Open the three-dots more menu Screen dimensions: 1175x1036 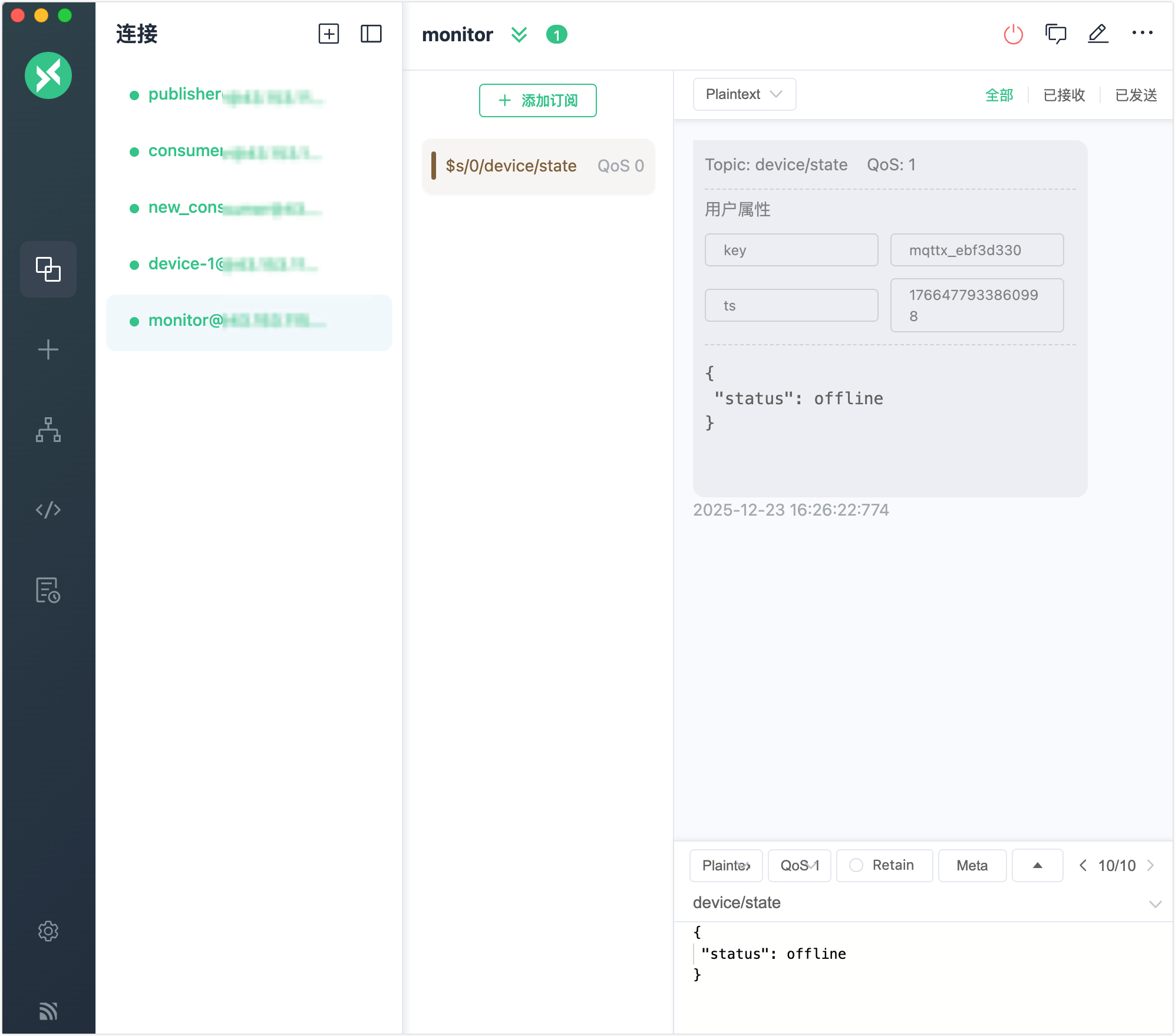[1142, 33]
